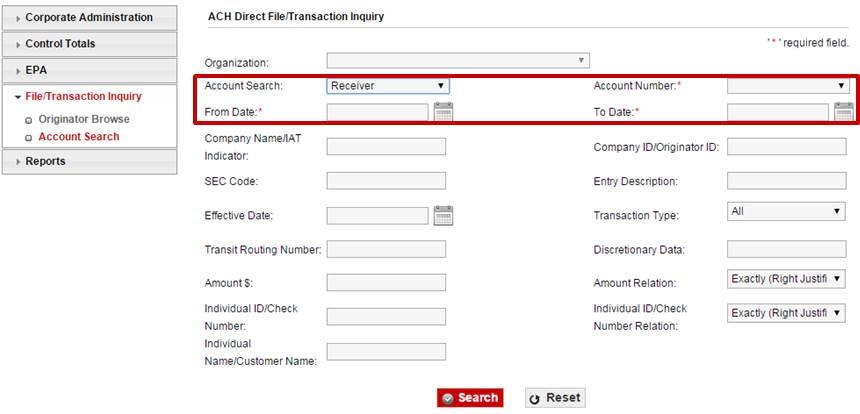Expand the EPA menu section
This screenshot has width=860, height=414.
[x=89, y=71]
